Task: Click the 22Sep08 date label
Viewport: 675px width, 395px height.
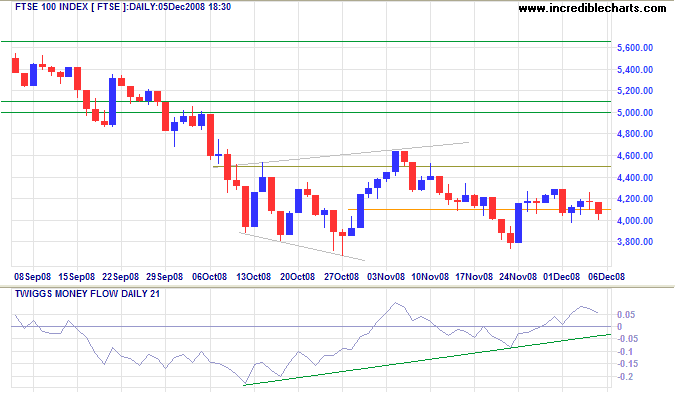Action: [x=120, y=277]
